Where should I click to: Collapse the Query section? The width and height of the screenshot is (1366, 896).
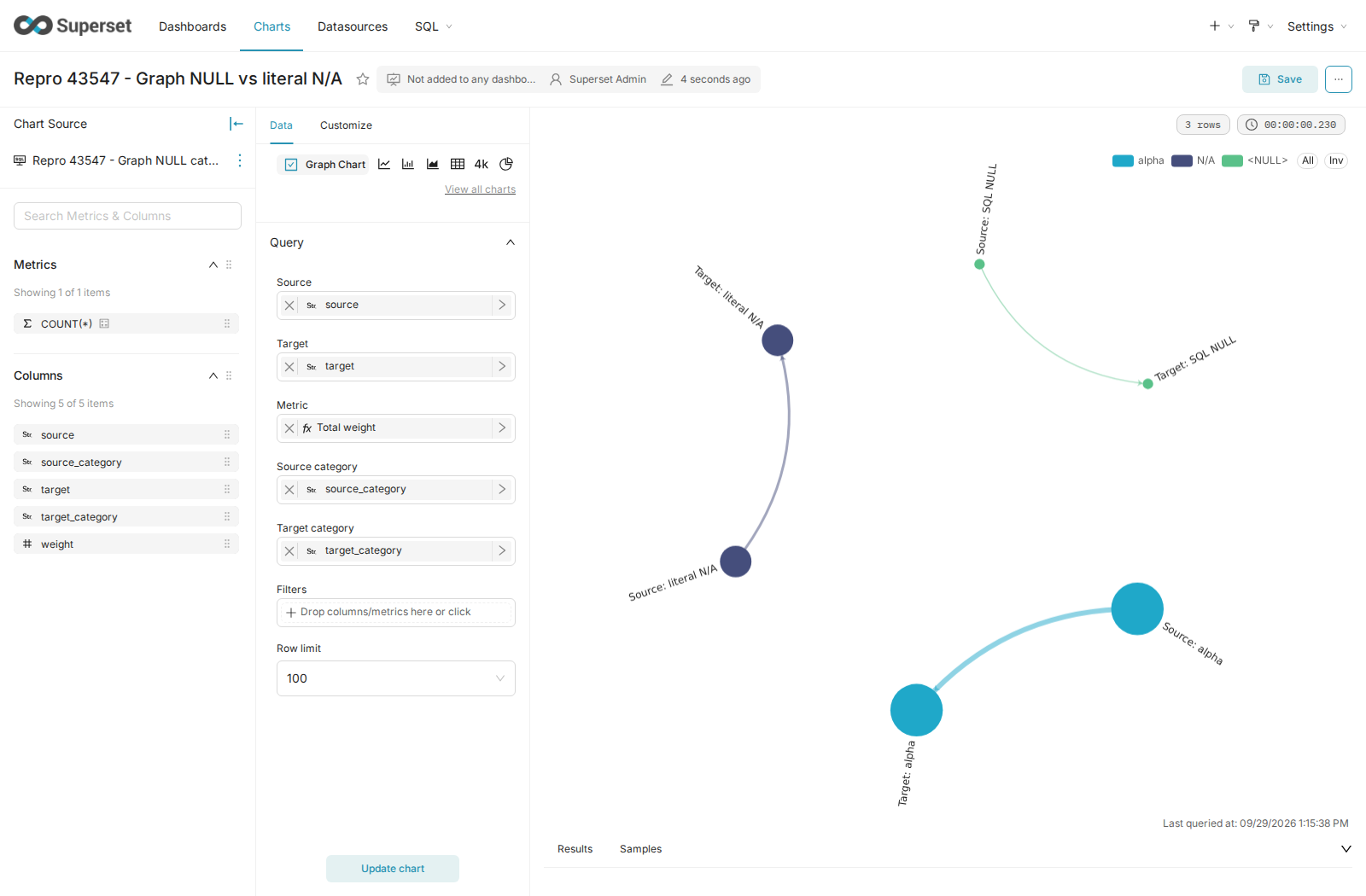[x=511, y=242]
